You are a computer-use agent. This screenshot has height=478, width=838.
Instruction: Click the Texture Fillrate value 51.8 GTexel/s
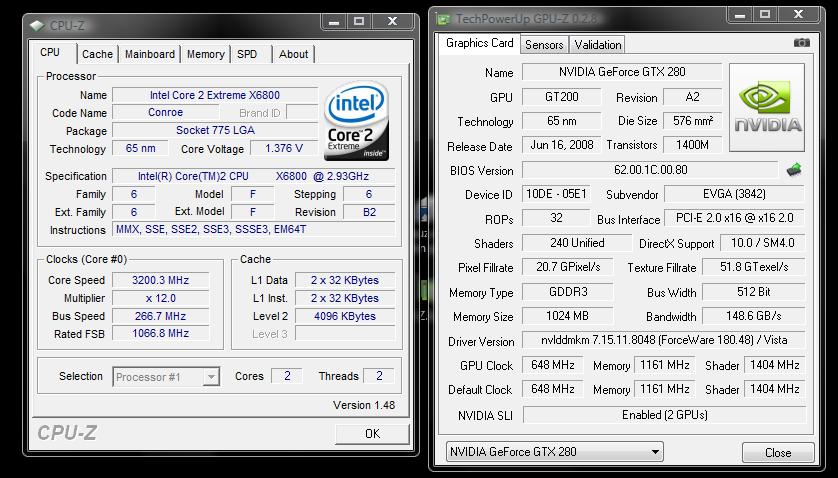pyautogui.click(x=754, y=267)
